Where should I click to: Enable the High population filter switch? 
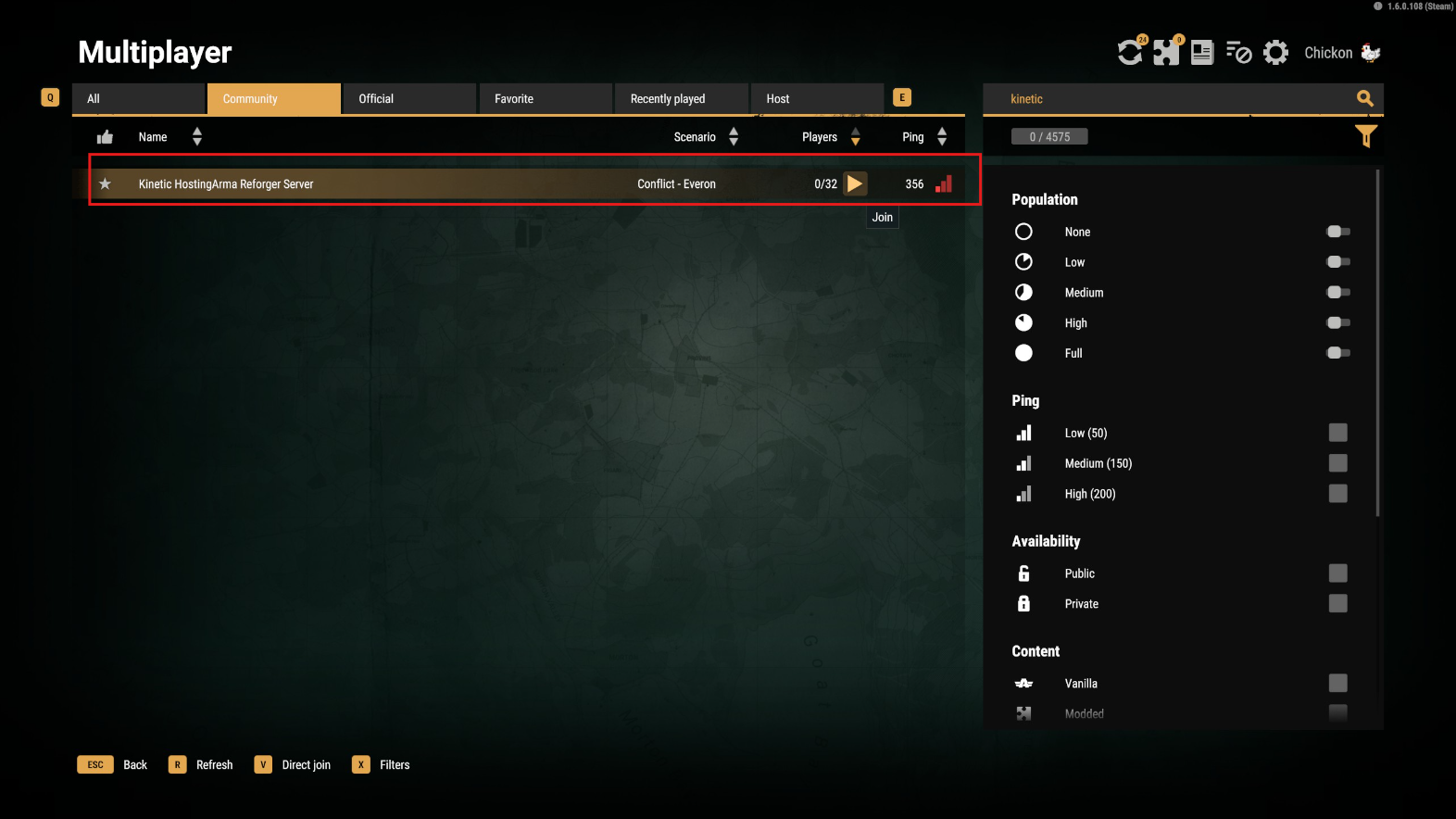click(x=1337, y=322)
